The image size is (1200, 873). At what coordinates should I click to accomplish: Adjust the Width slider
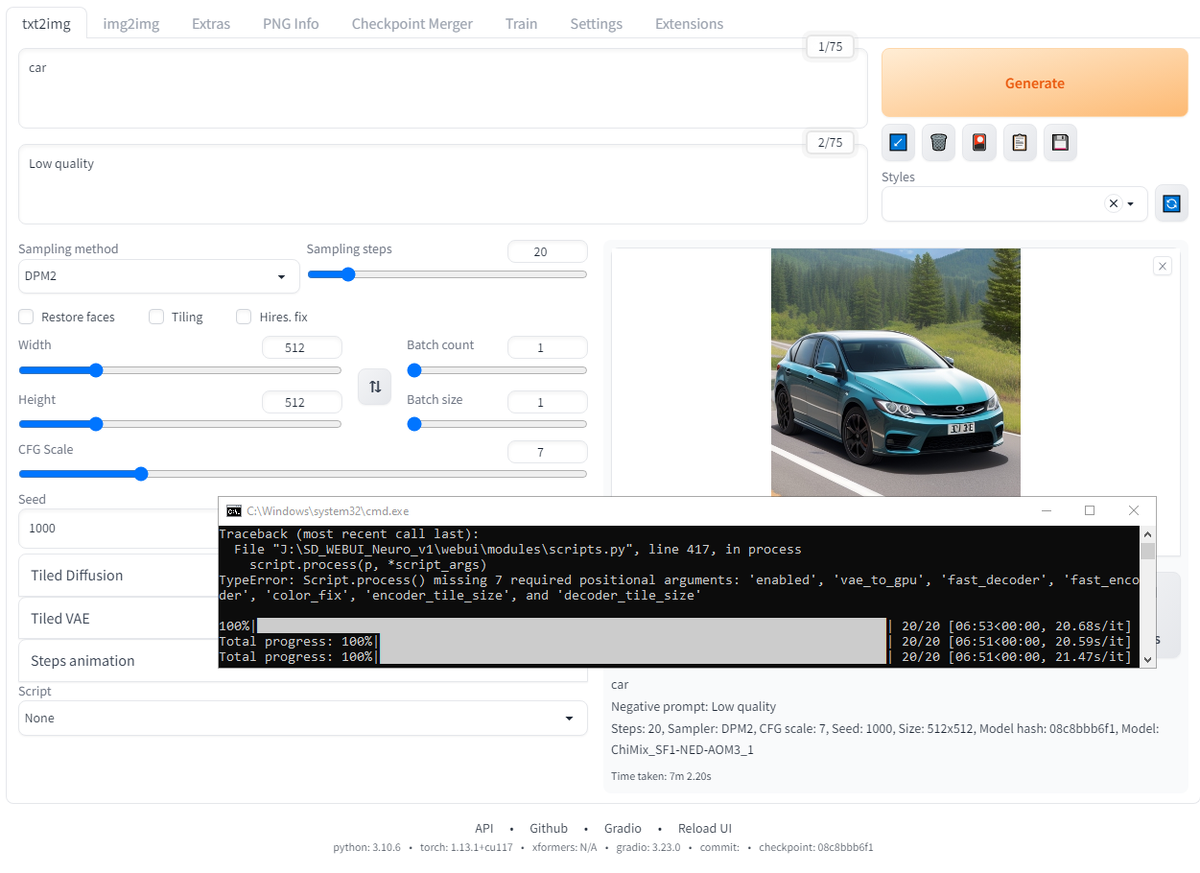(180, 370)
